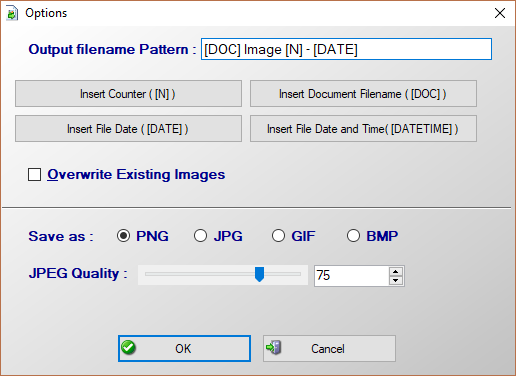This screenshot has width=516, height=376.
Task: Insert File Date and Time [DATETIME] token
Action: pyautogui.click(x=363, y=129)
